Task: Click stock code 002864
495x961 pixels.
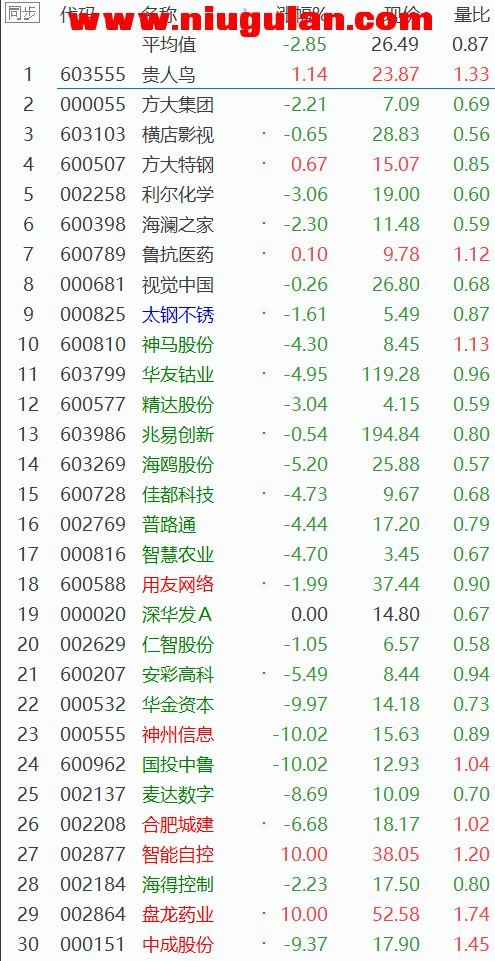Action: (x=93, y=915)
